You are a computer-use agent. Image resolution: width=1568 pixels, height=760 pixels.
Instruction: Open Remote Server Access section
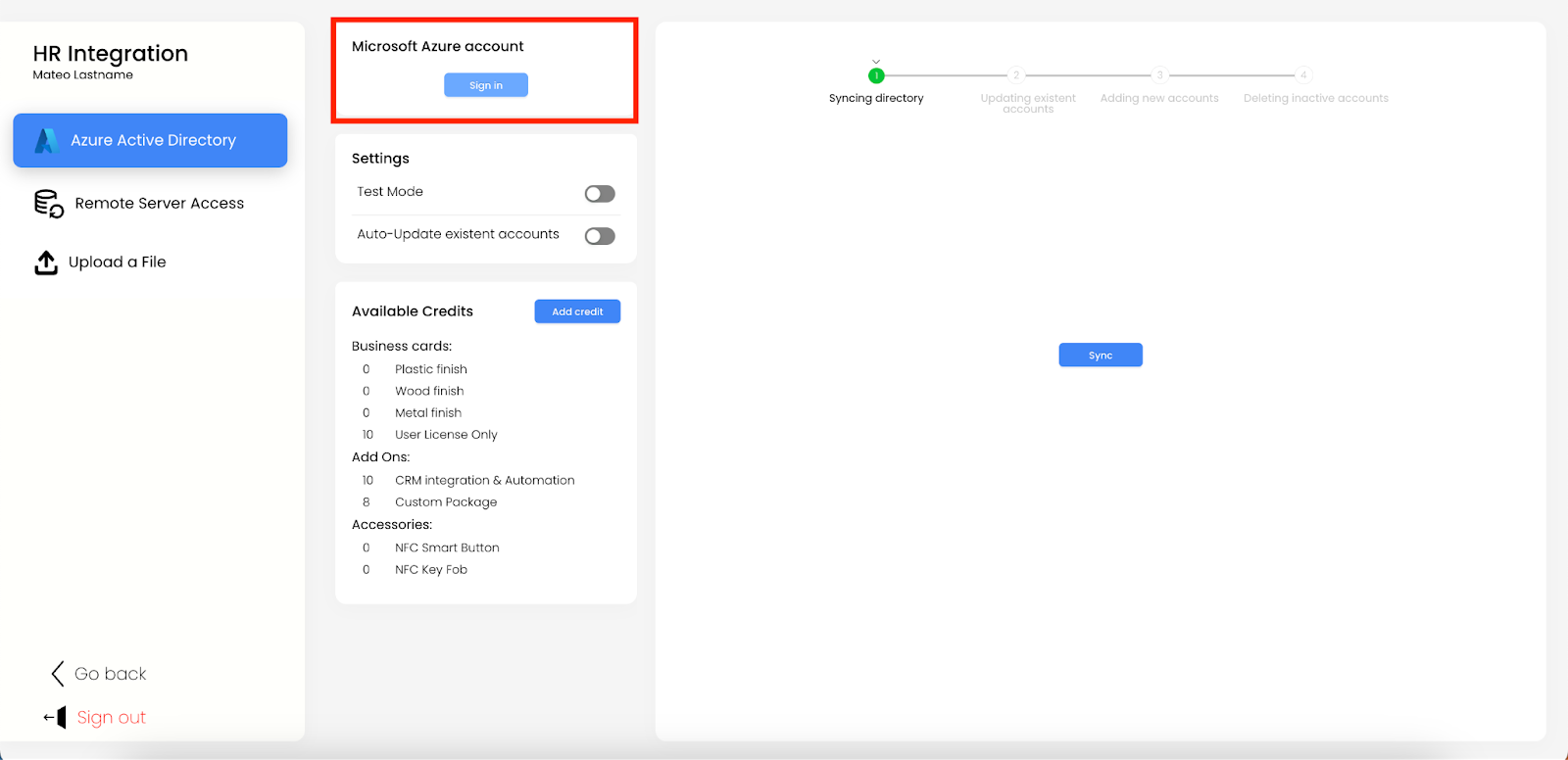150,204
